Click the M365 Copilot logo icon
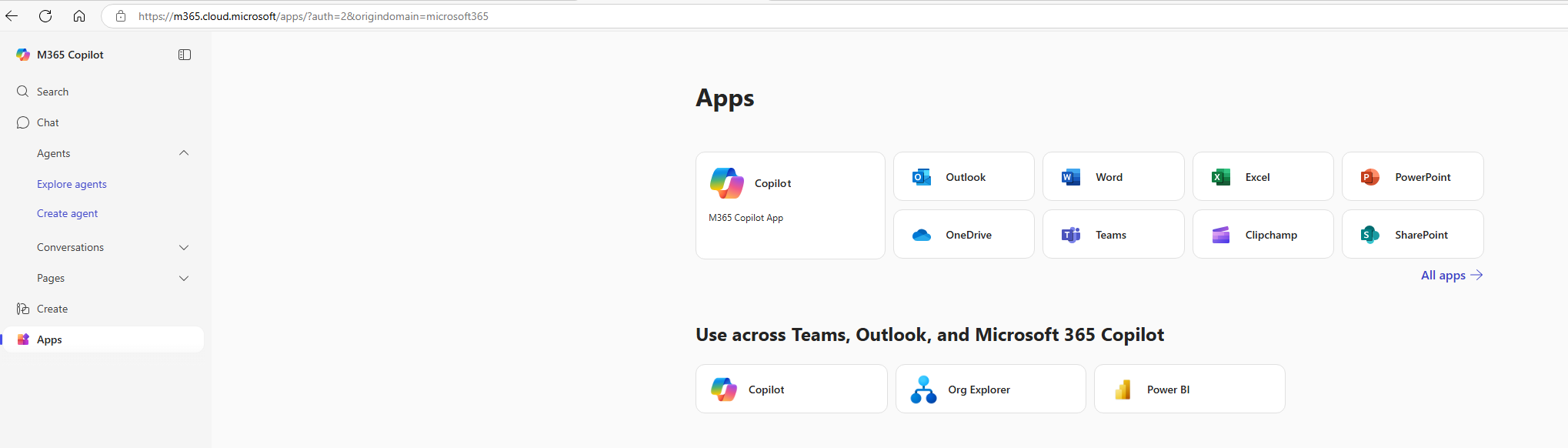This screenshot has width=1568, height=448. point(23,55)
